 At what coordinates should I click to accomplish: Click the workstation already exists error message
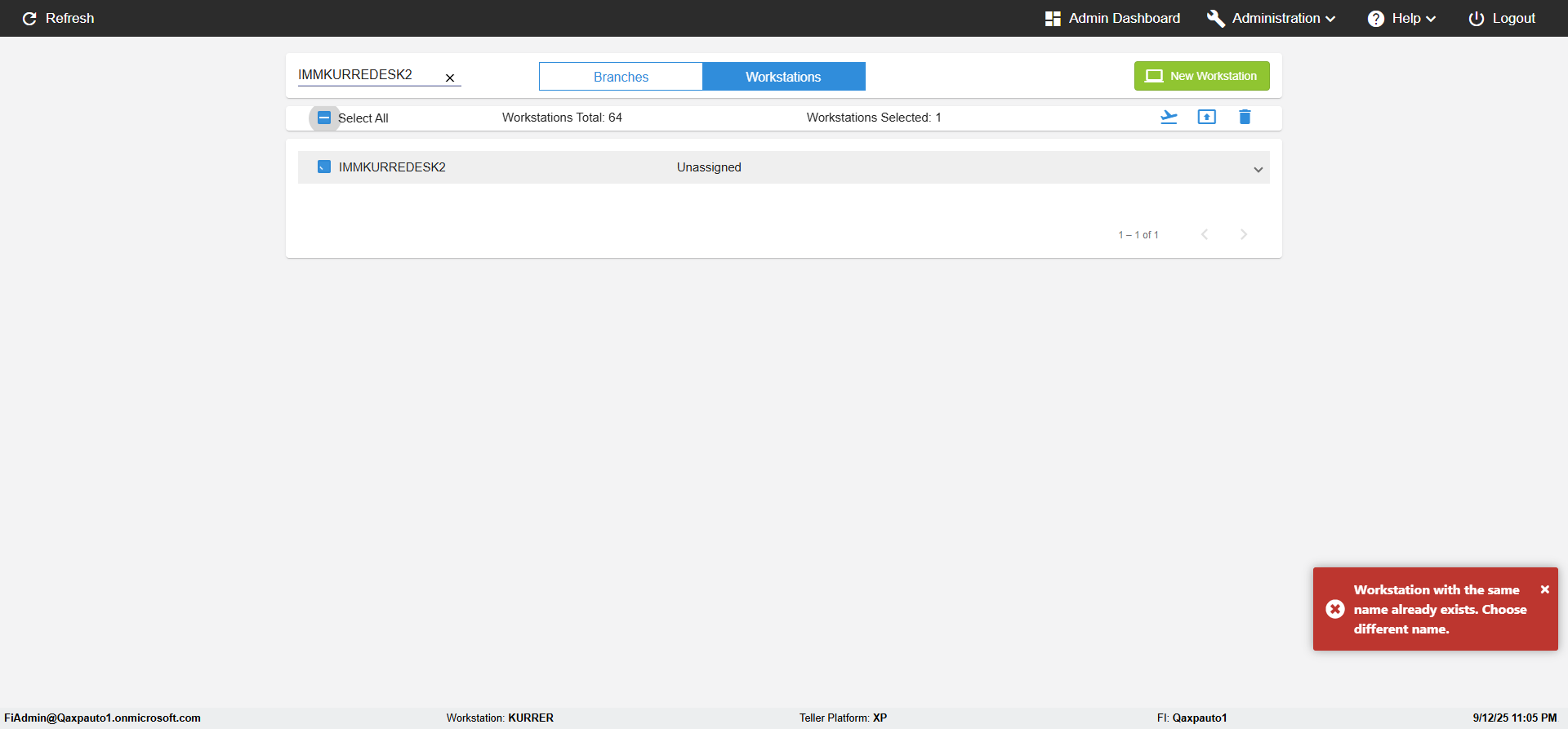(x=1440, y=609)
